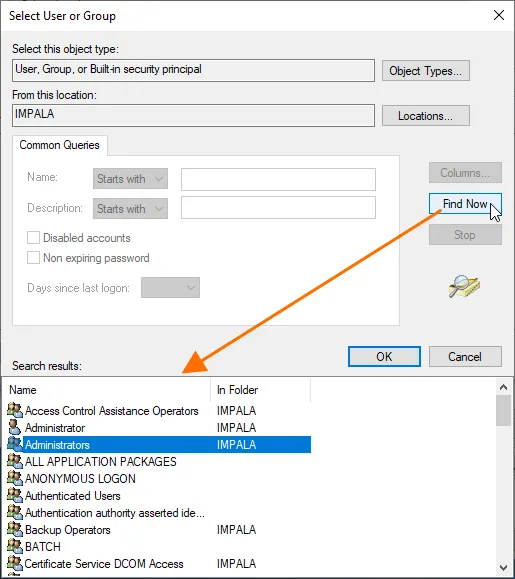515x579 pixels.
Task: Click the Administrators group icon
Action: pyautogui.click(x=15, y=444)
